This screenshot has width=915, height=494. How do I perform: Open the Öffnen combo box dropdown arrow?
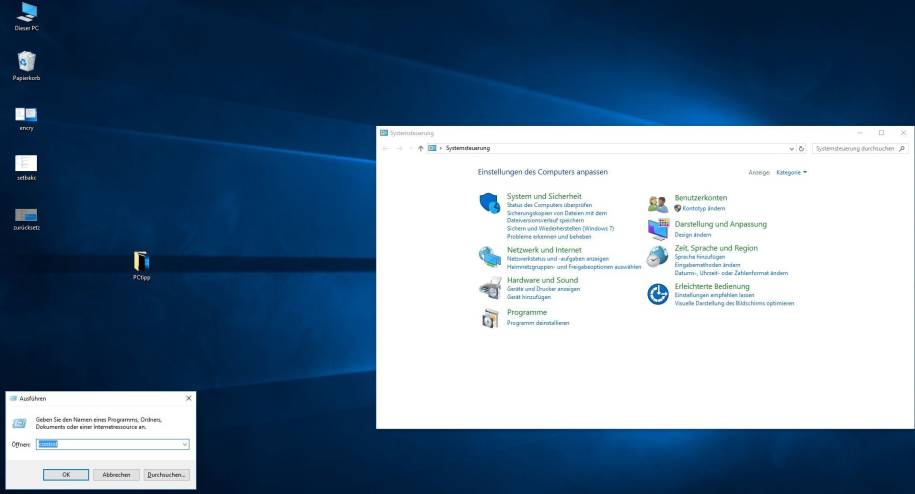[x=184, y=444]
